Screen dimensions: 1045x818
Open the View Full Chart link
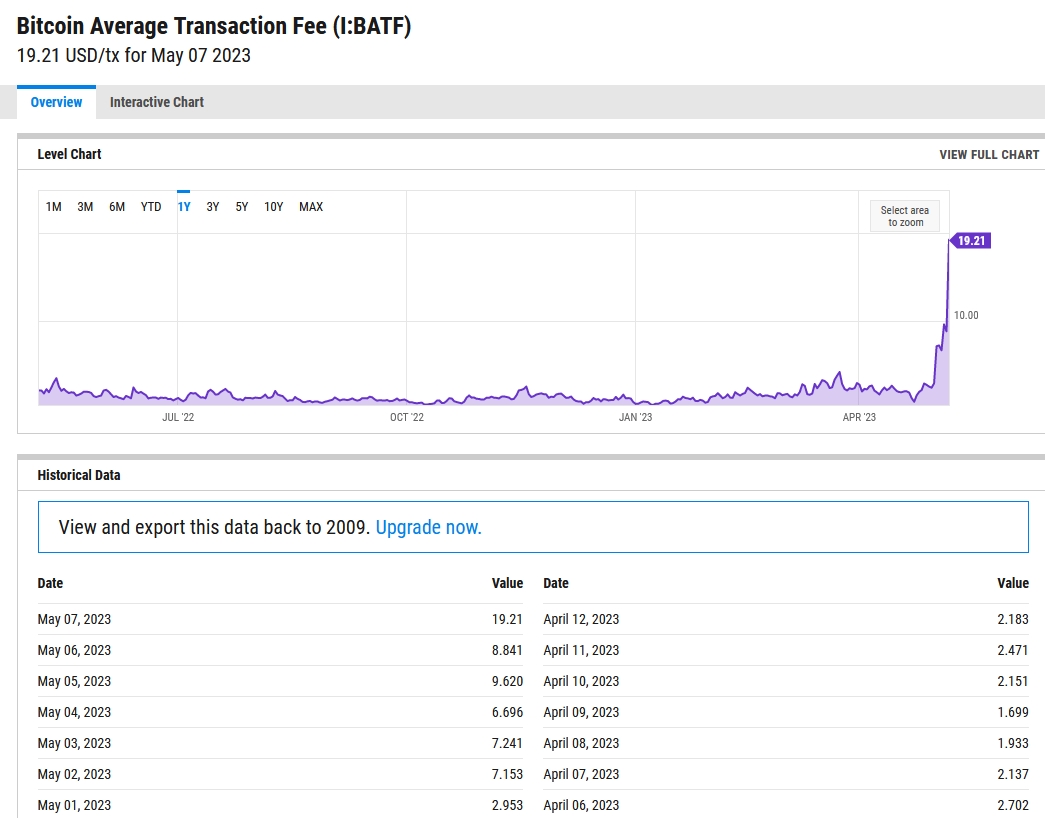point(988,155)
